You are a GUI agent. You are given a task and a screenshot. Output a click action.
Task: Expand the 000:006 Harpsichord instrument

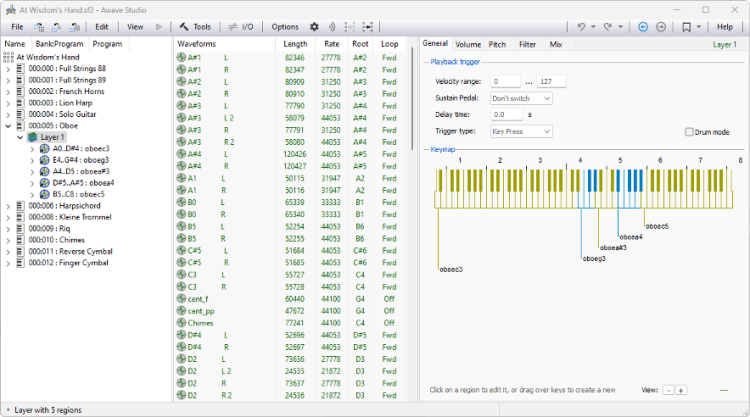tap(9, 206)
